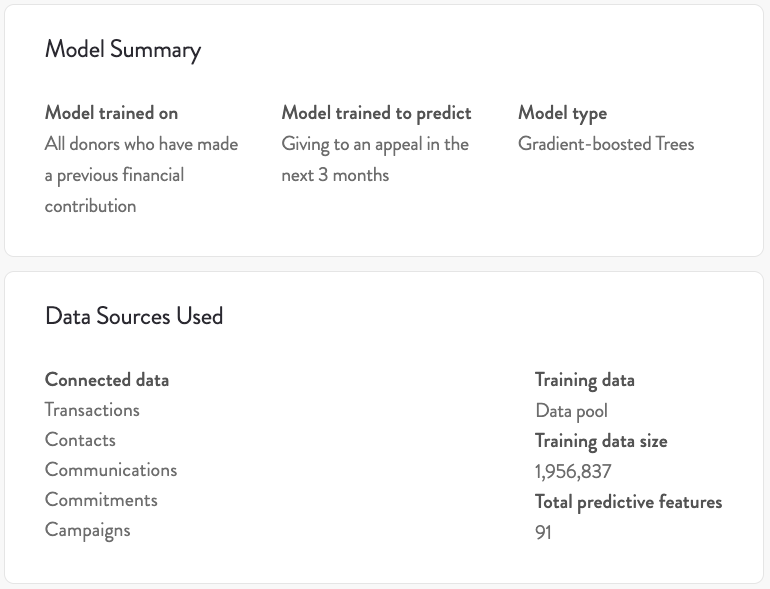Click the Model trained to predict label

[x=376, y=113]
